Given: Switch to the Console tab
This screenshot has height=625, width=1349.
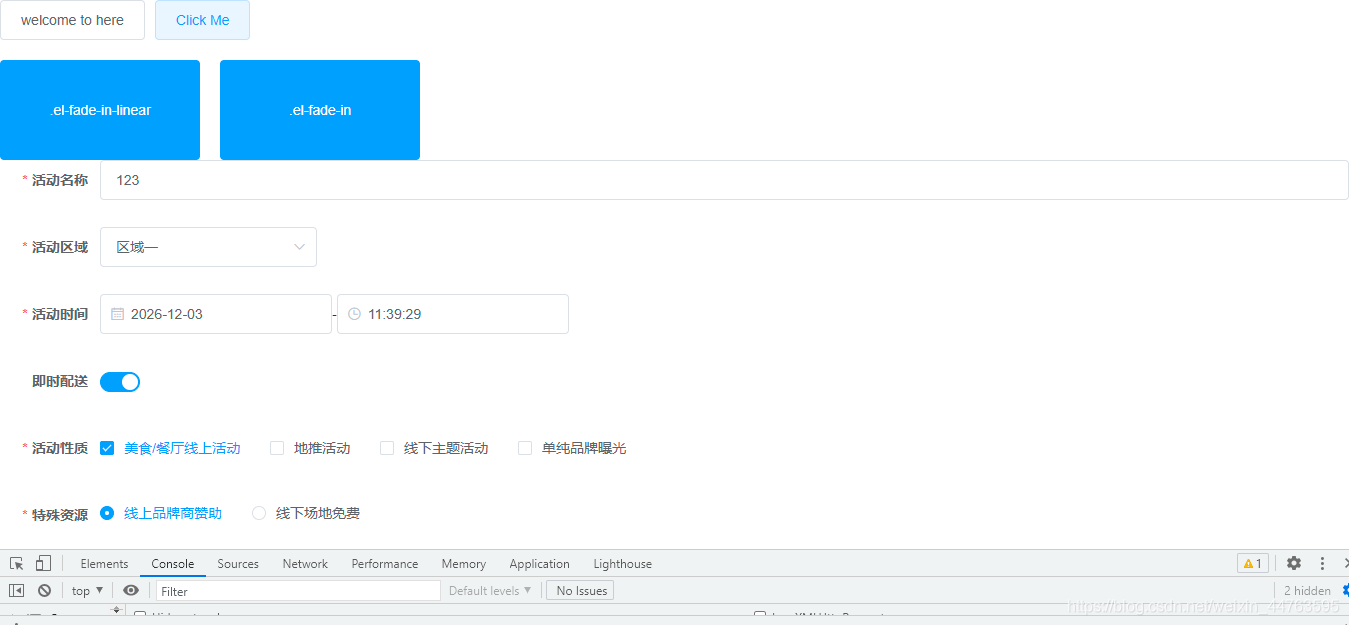Looking at the screenshot, I should 173,563.
